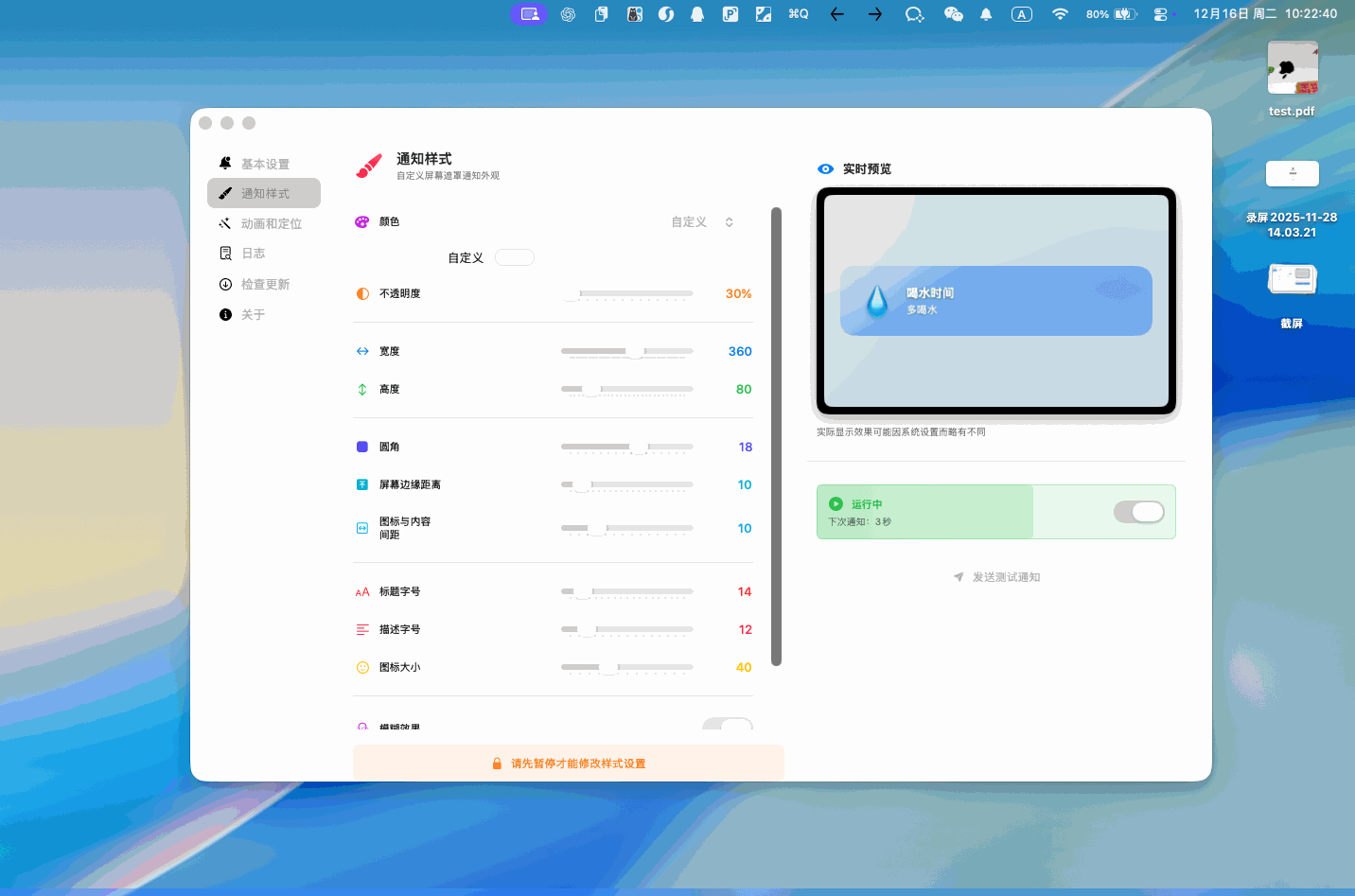The height and width of the screenshot is (896, 1355).
Task: Click the paper plane icon beside 发送测试通知
Action: click(x=959, y=577)
